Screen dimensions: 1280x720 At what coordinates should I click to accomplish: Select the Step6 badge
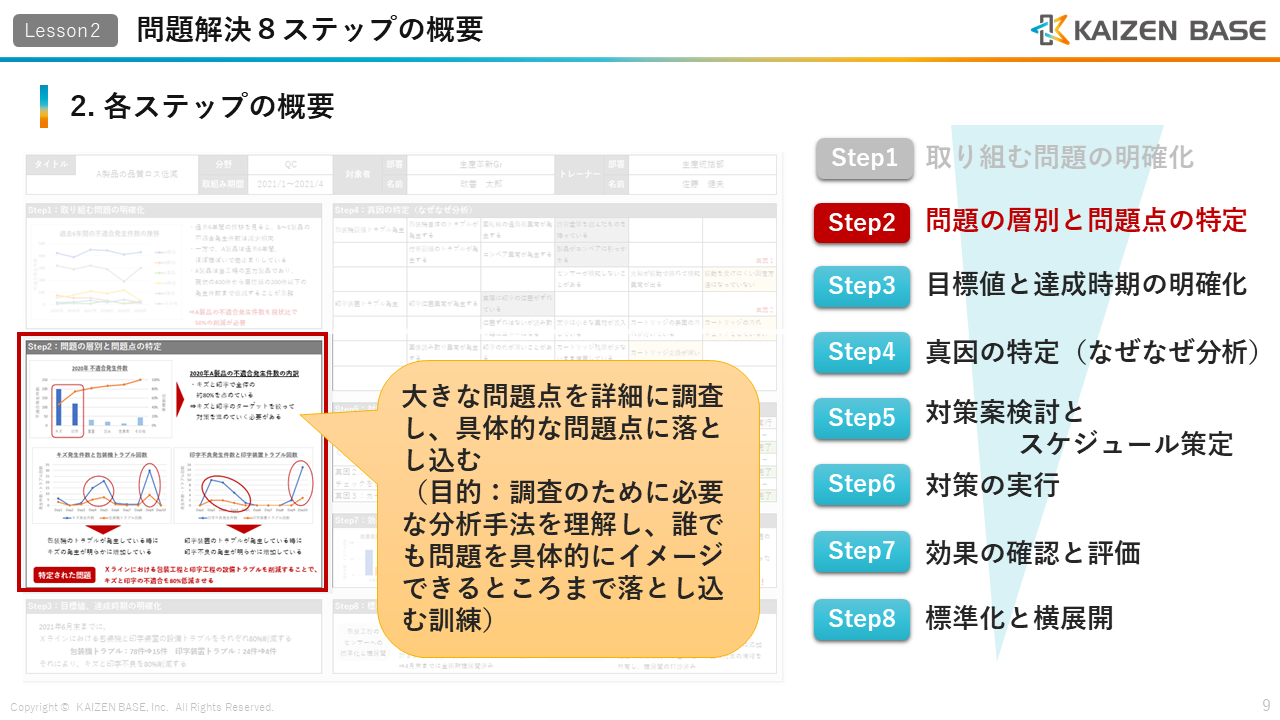(x=862, y=484)
